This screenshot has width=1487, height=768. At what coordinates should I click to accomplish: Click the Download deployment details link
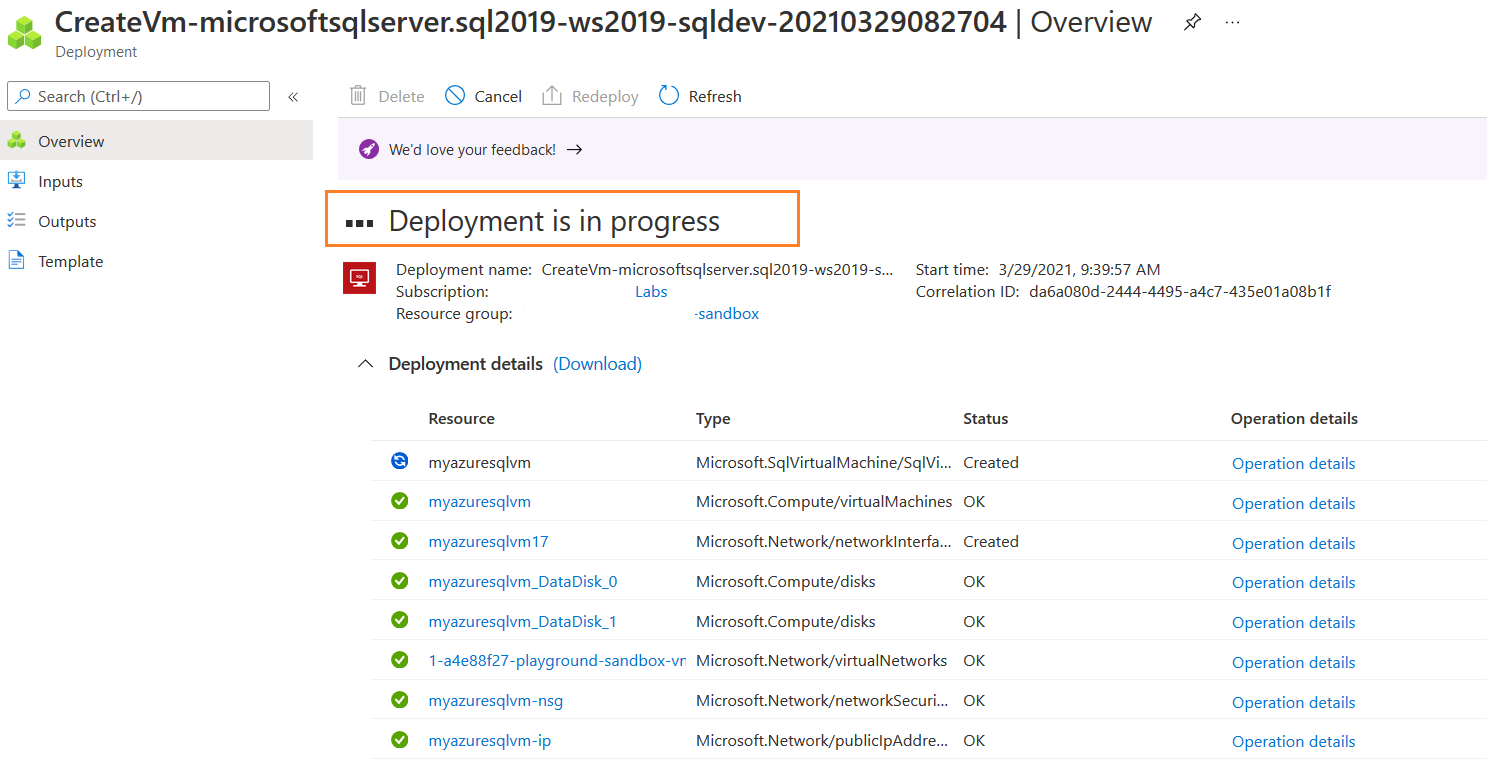(x=597, y=364)
